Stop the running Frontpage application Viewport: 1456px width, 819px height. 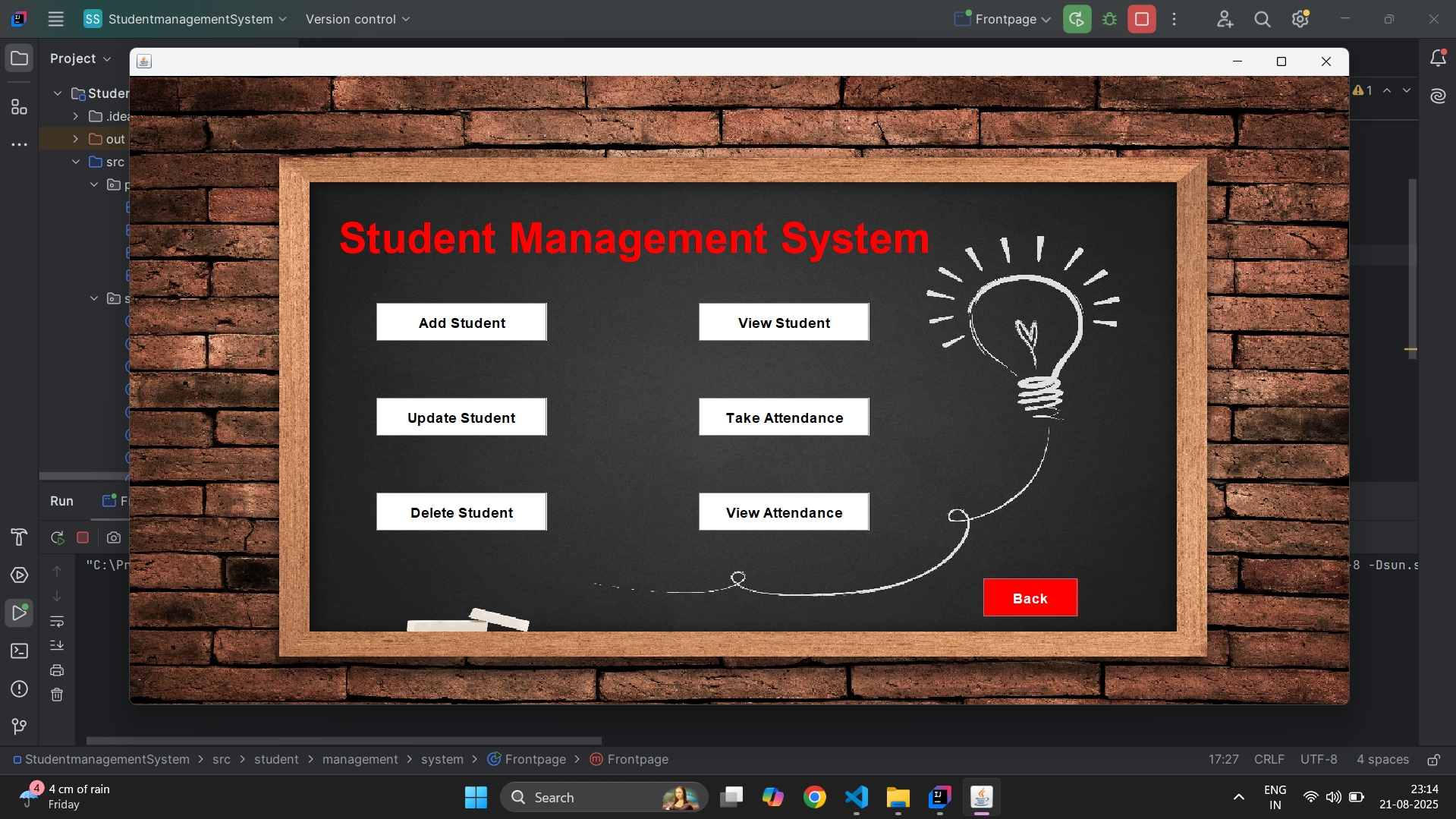(x=1141, y=19)
